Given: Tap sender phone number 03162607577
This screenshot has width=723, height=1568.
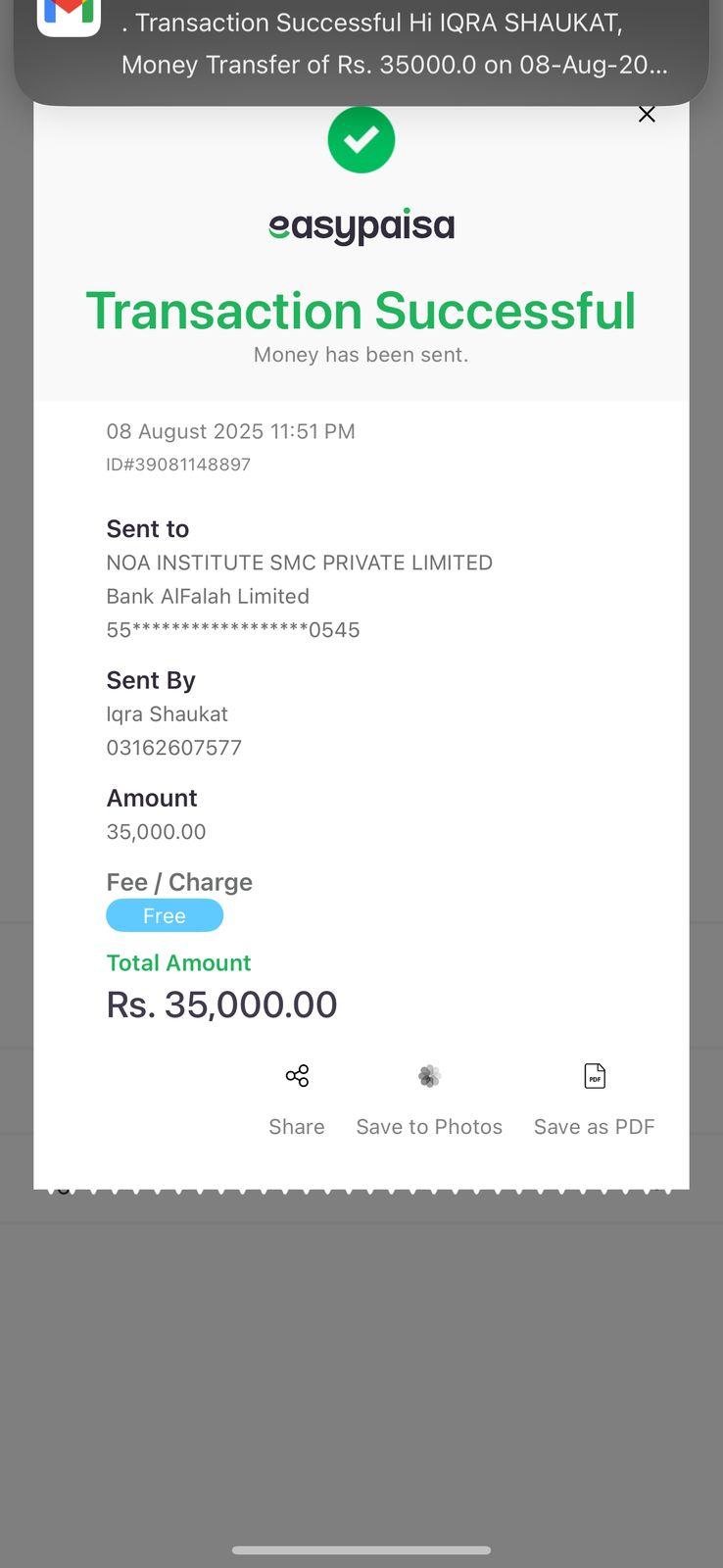Looking at the screenshot, I should [174, 748].
